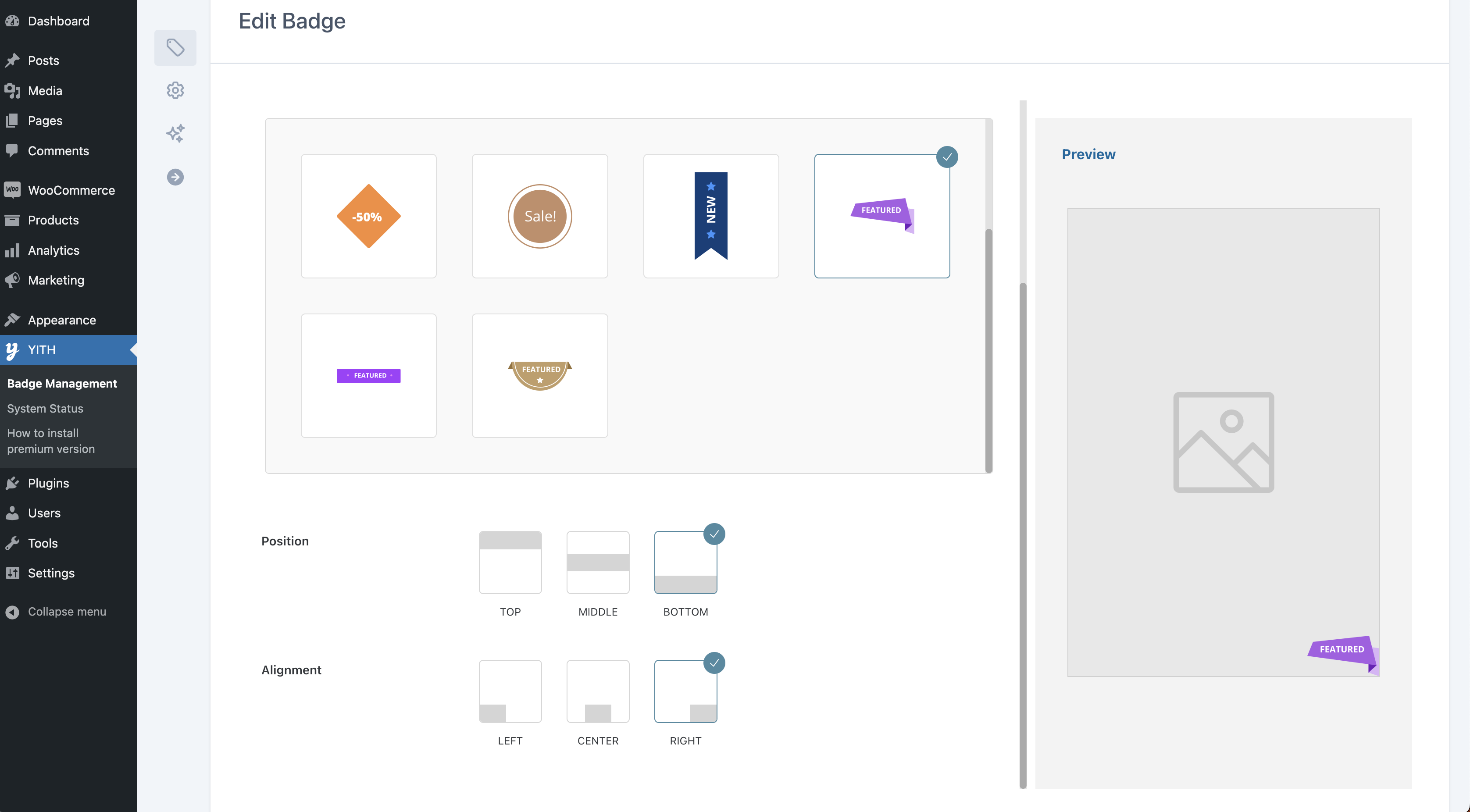Click the tag/badge icon in sidebar
Viewport: 1470px width, 812px height.
(175, 47)
